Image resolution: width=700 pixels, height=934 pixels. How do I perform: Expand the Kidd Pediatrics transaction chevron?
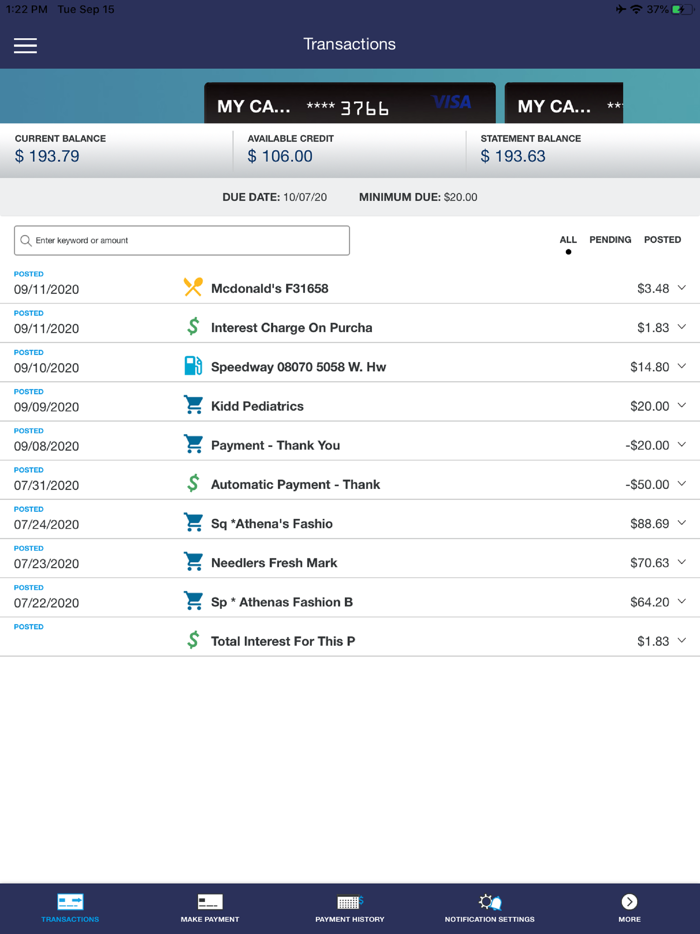682,406
